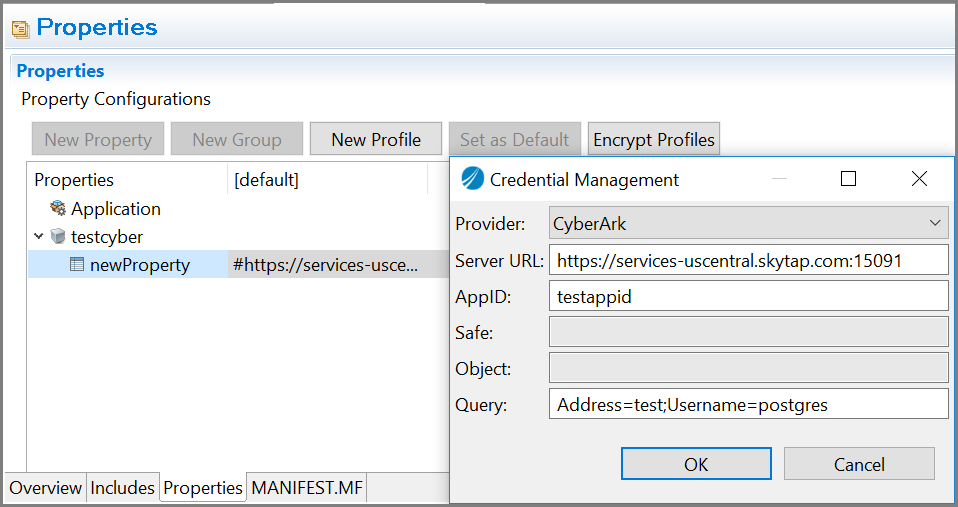Click the Properties editor header icon
Viewport: 958px width, 507px height.
[x=20, y=28]
